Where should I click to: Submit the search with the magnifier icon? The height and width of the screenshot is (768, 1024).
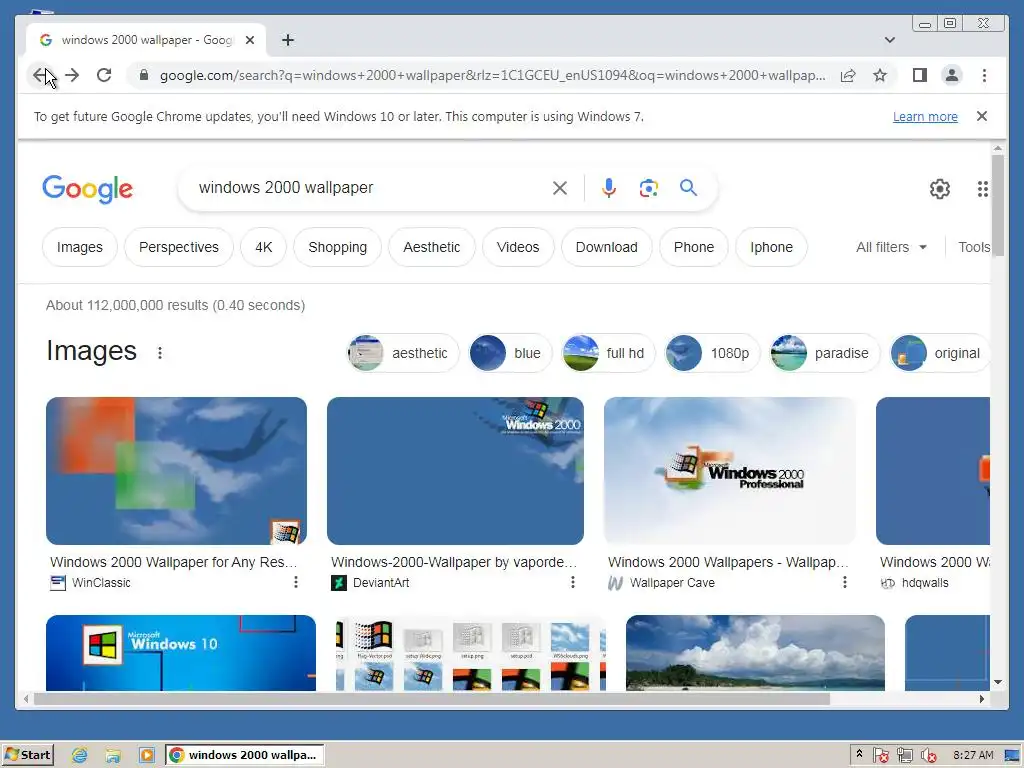(x=688, y=188)
